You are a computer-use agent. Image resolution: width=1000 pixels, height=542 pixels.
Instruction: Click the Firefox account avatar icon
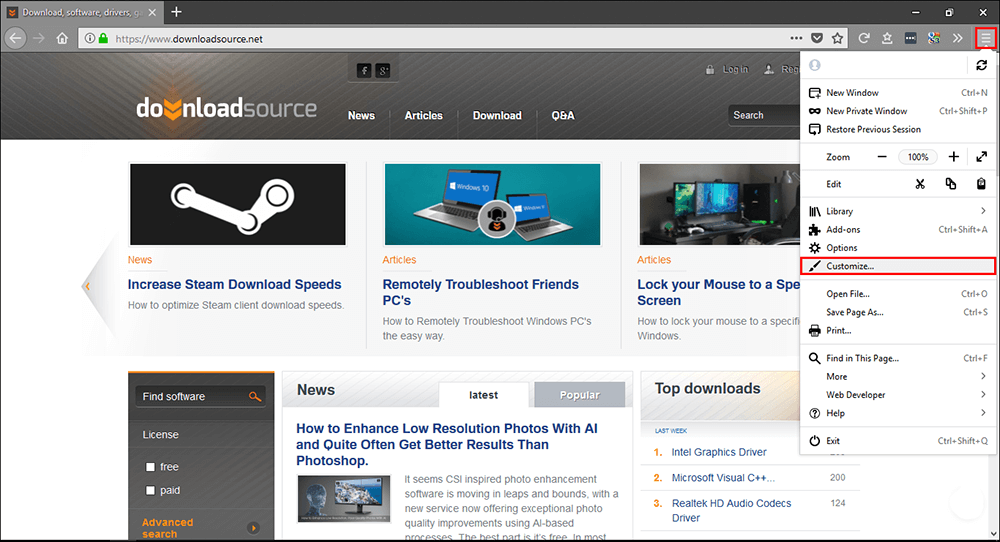click(814, 65)
